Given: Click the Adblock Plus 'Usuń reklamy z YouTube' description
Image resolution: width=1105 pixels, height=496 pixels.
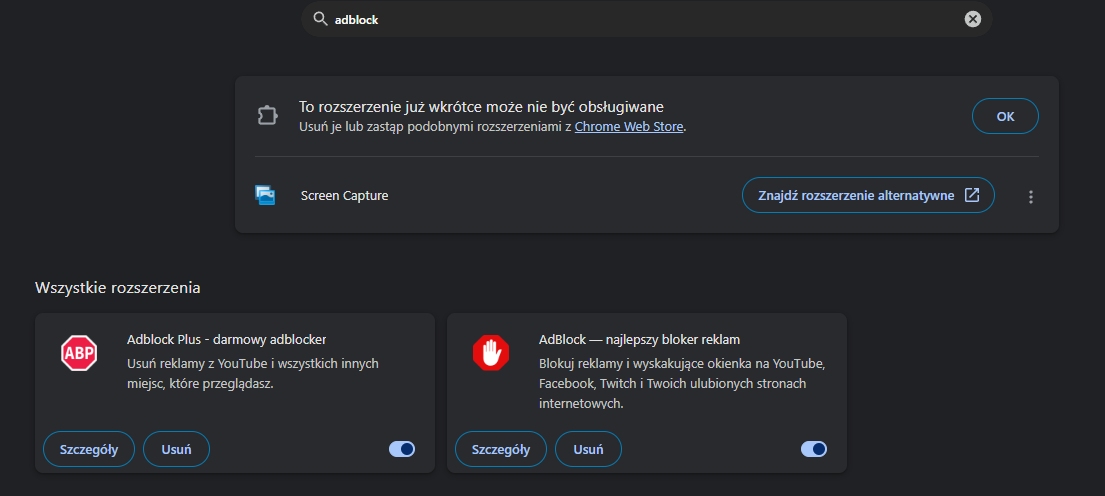Looking at the screenshot, I should [x=253, y=374].
